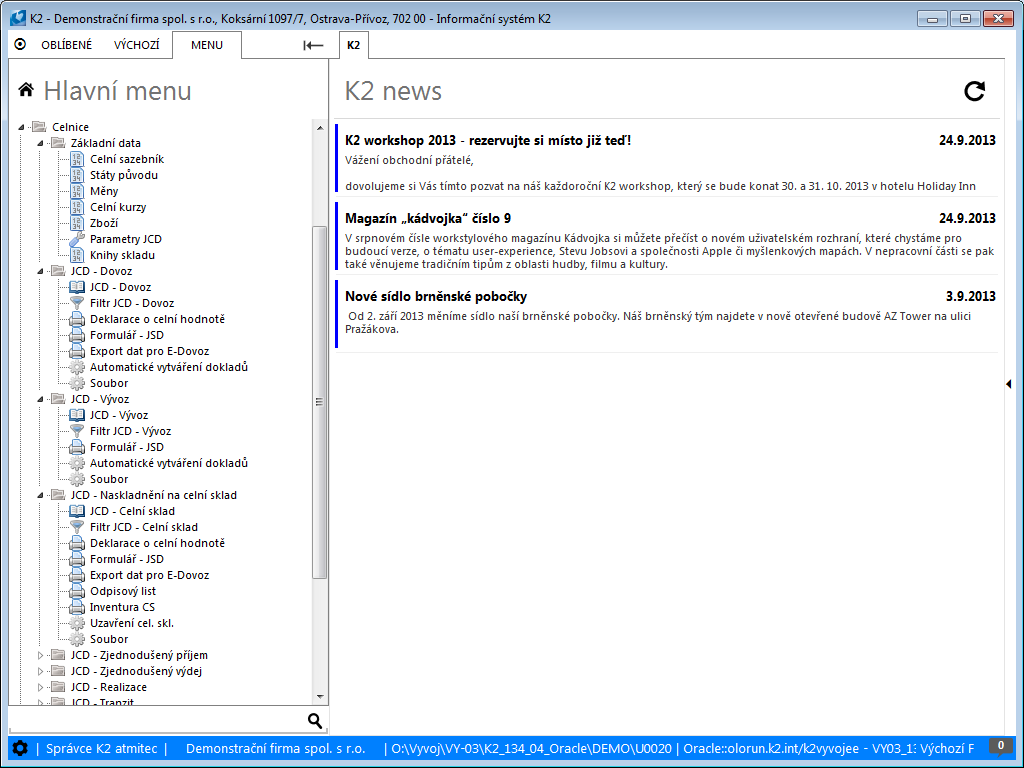Click the search magnifier icon under the tree

point(315,720)
